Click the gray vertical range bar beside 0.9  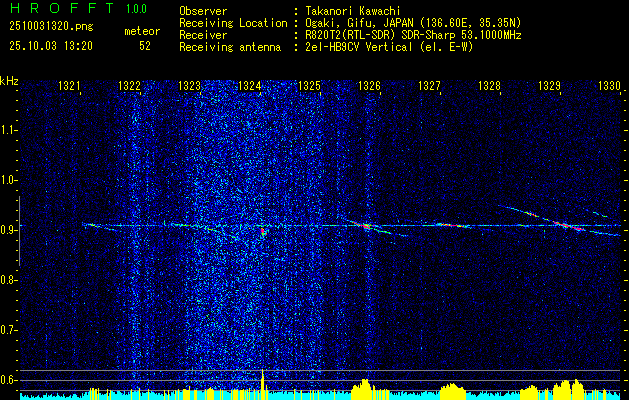[x=19, y=231]
